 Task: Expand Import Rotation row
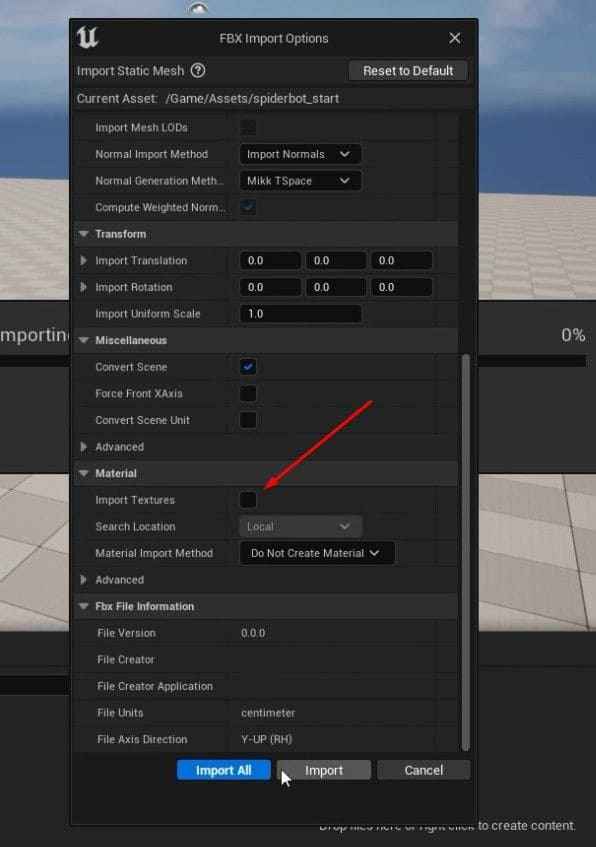pyautogui.click(x=83, y=287)
